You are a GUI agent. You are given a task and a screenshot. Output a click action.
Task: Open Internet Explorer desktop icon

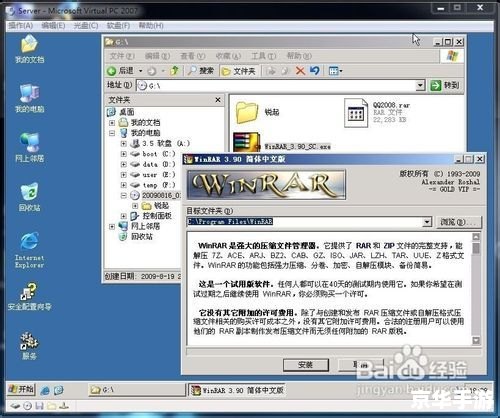[x=29, y=250]
